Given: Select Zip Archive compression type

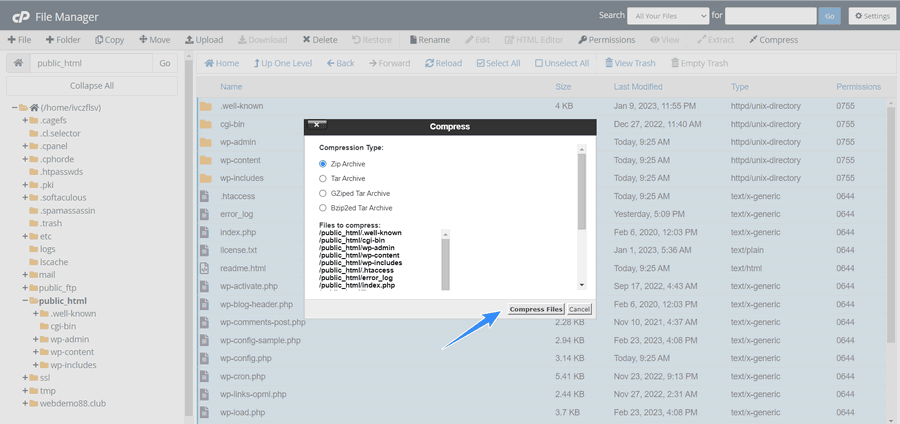Looking at the screenshot, I should (323, 164).
